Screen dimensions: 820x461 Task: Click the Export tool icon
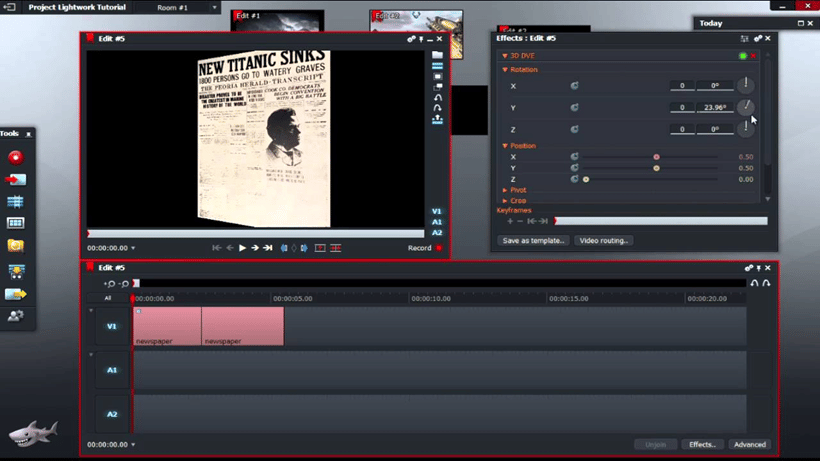tap(15, 294)
